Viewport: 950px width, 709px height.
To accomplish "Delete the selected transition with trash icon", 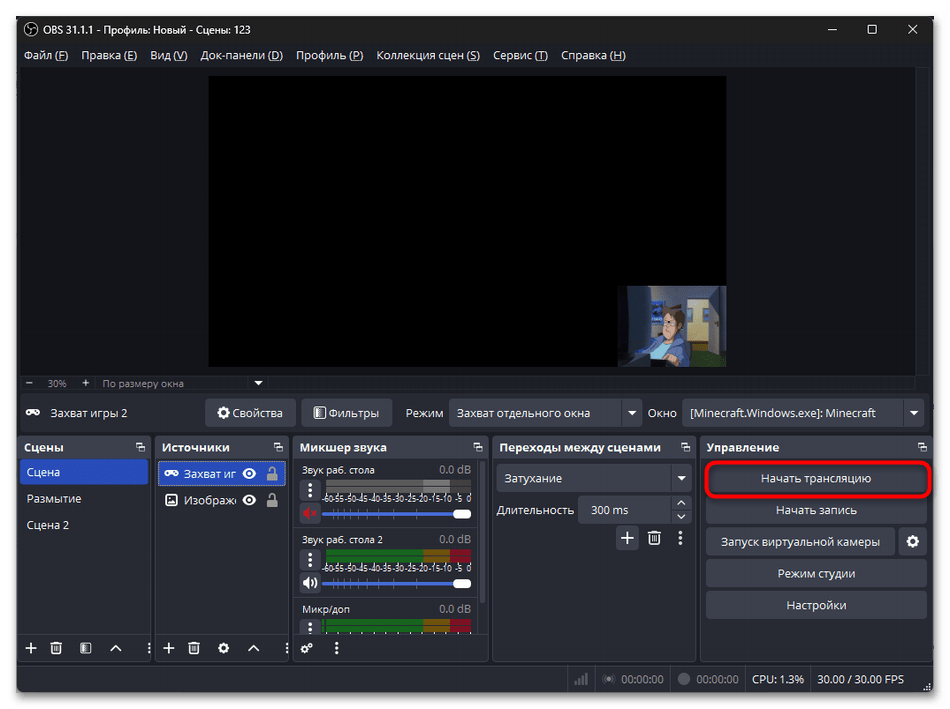I will click(x=654, y=538).
